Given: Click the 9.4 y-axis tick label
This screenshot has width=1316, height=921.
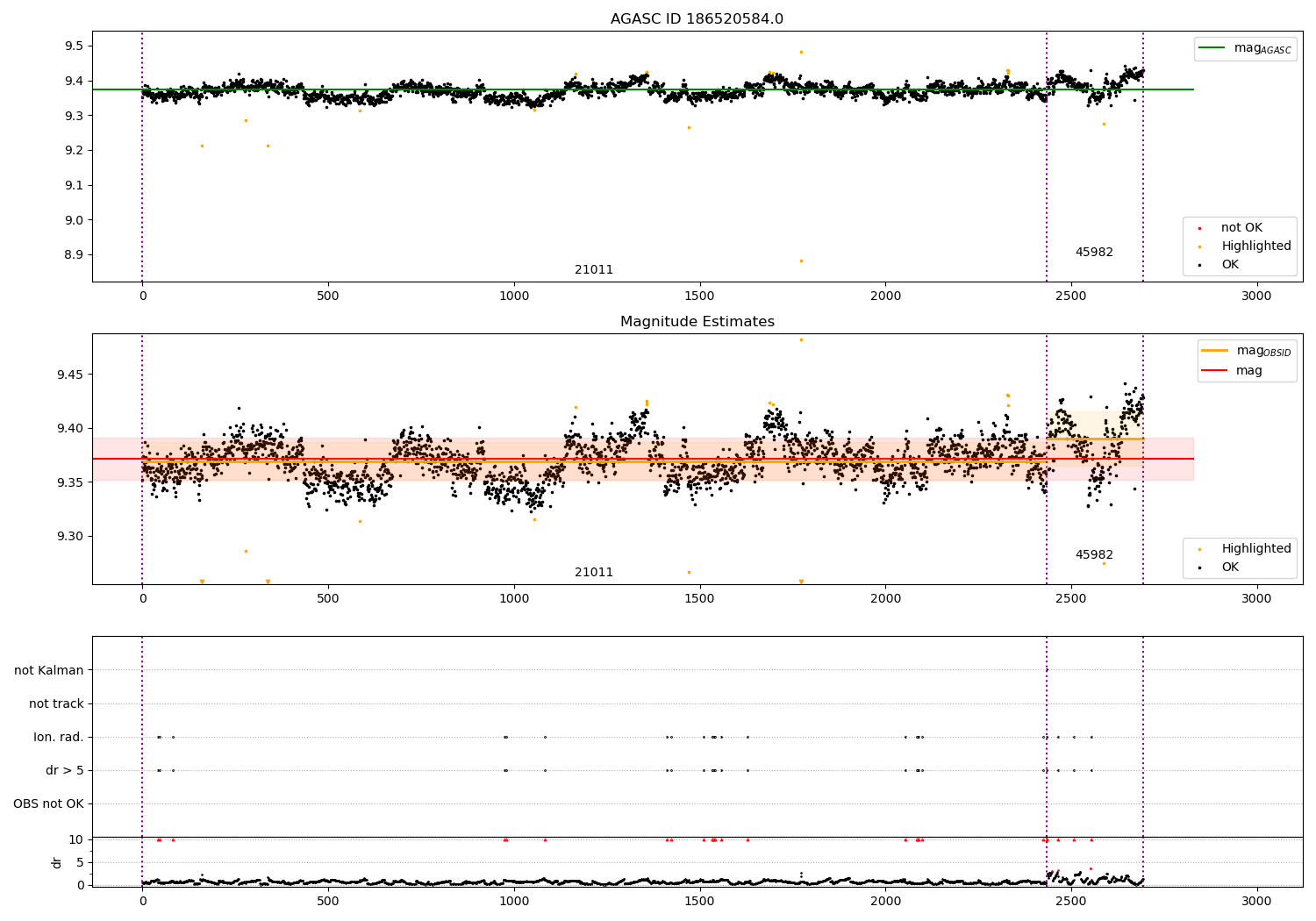Looking at the screenshot, I should pos(74,82).
